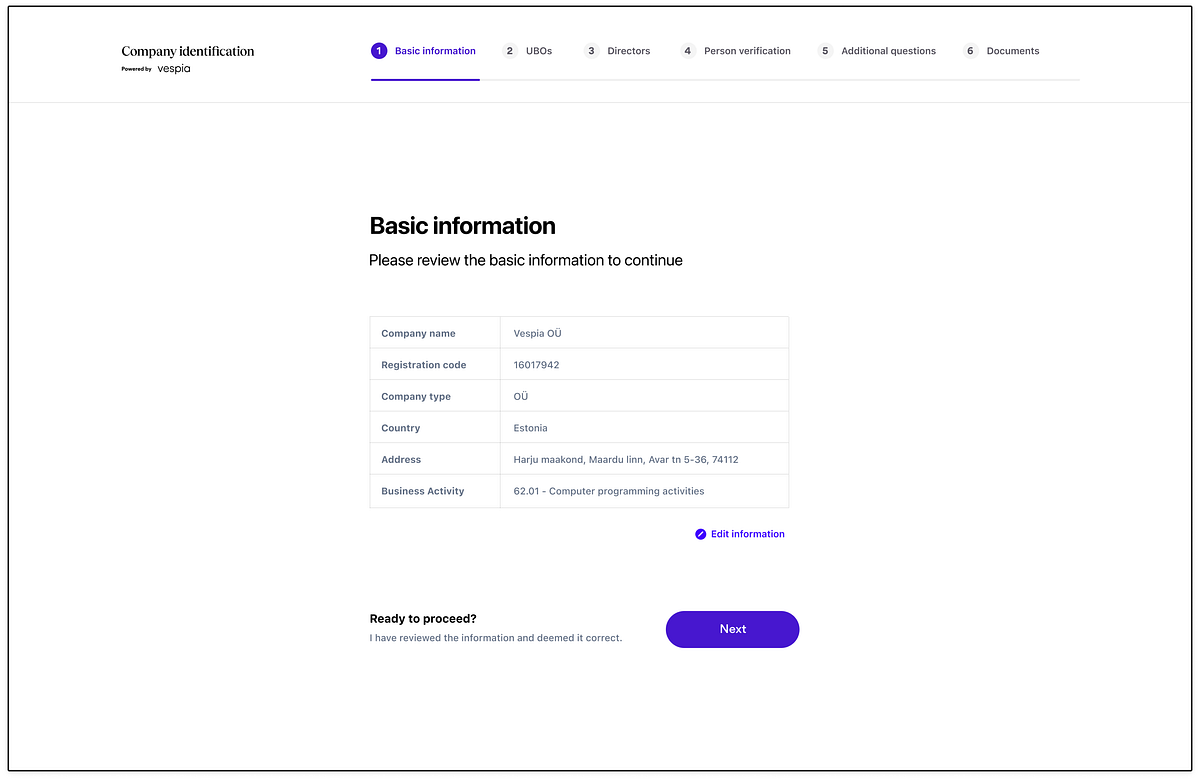
Task: Click the Powered by label
Action: [x=137, y=69]
